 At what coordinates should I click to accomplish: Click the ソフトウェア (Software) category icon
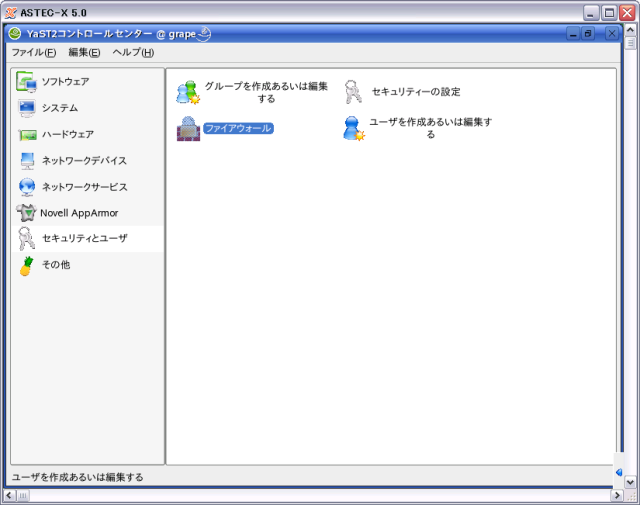pos(27,82)
